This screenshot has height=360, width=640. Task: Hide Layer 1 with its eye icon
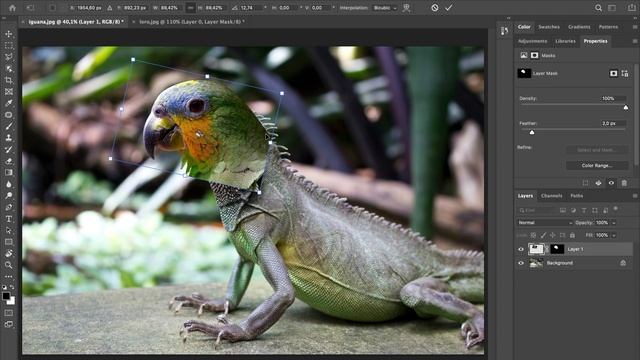point(521,249)
